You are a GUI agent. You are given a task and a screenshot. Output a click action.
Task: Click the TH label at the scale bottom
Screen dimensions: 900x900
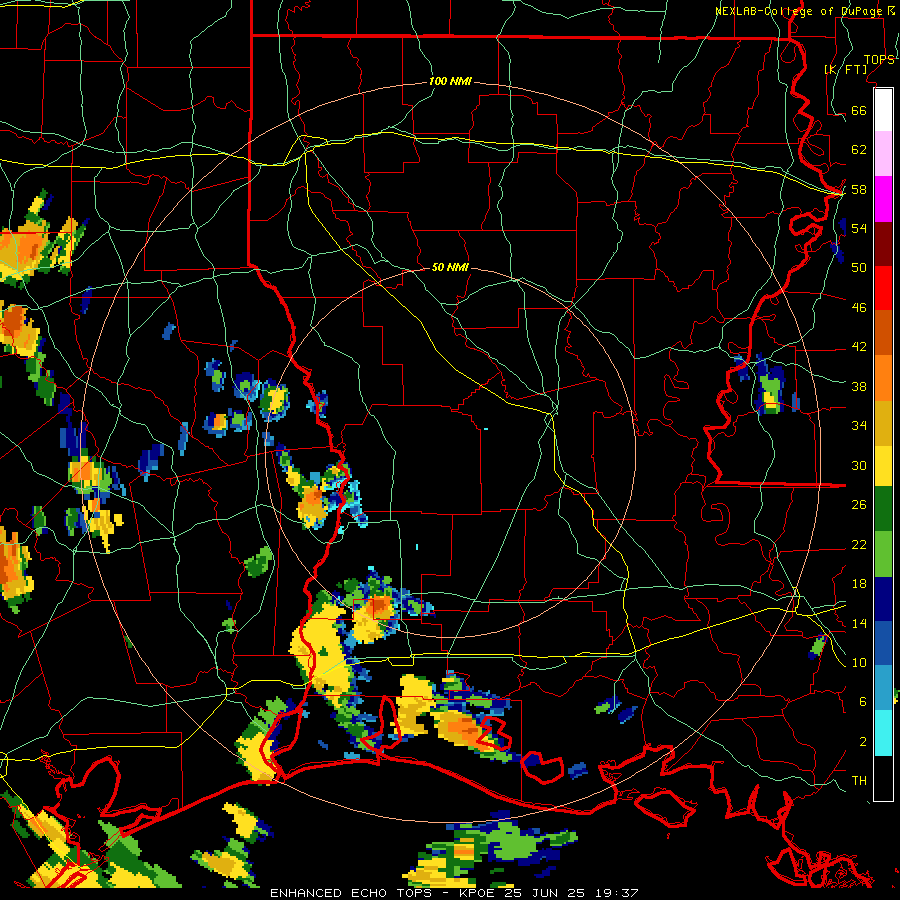[859, 781]
